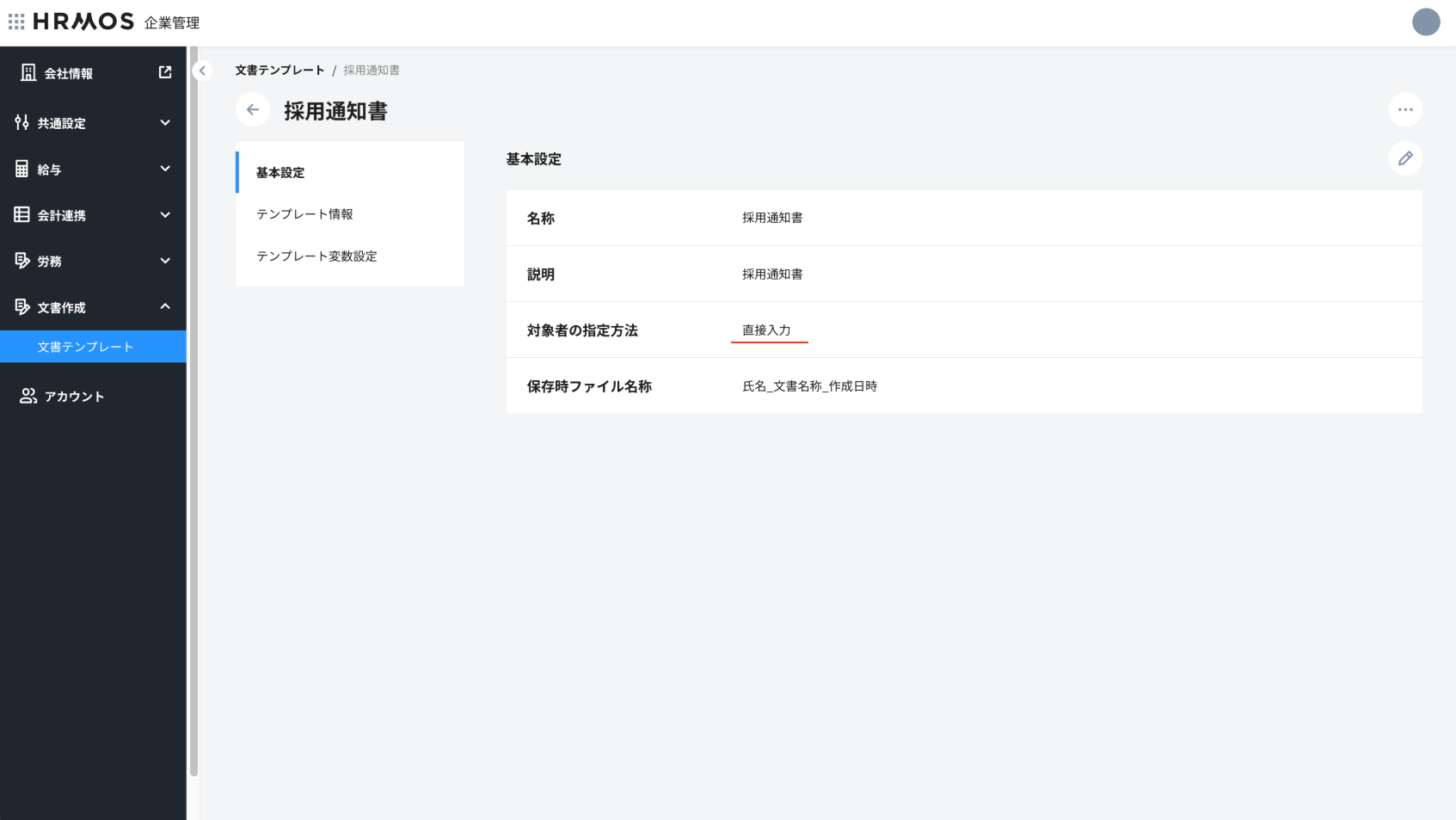Expand the 給与 menu chevron
This screenshot has height=820, width=1456.
click(165, 170)
